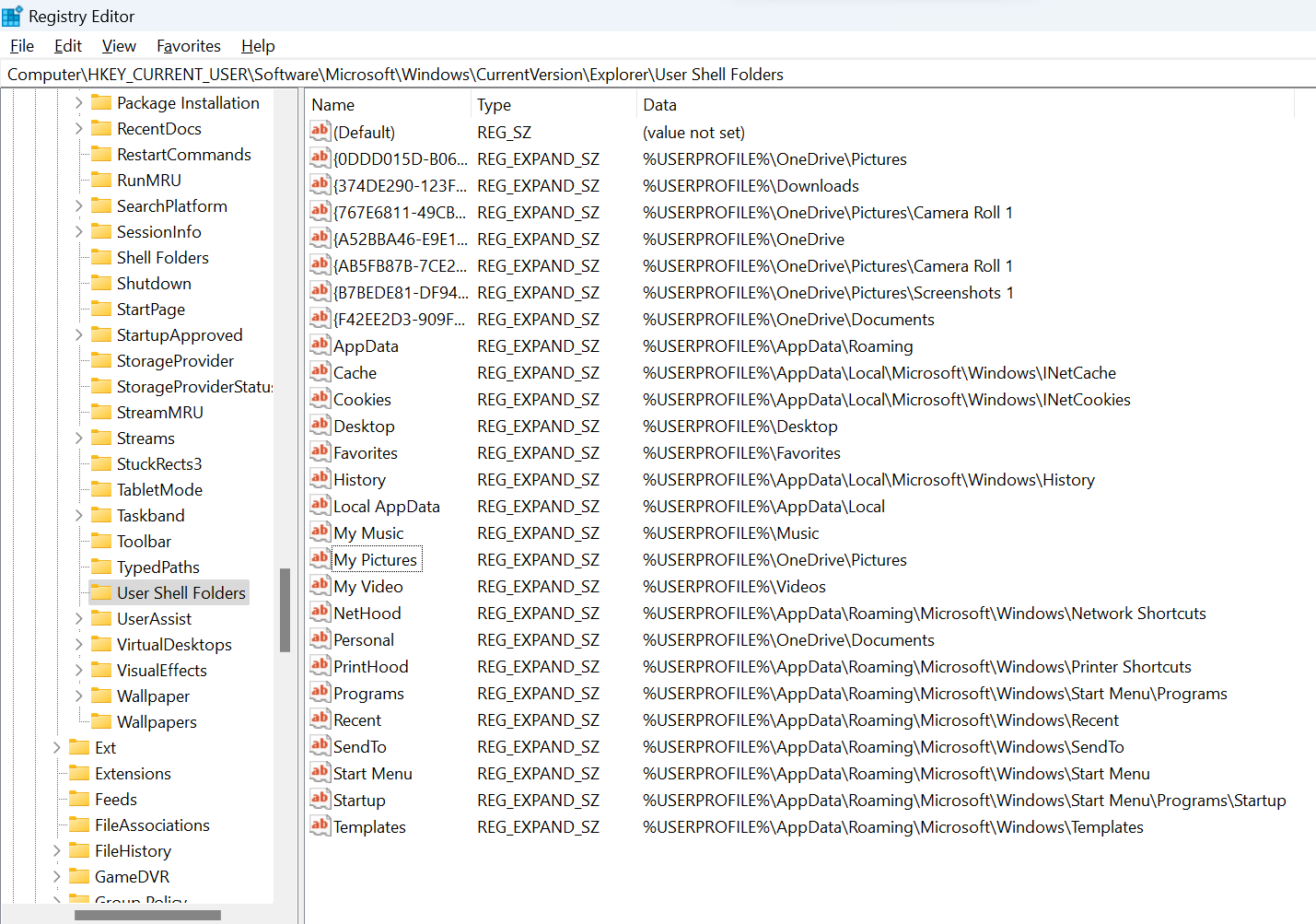This screenshot has width=1316, height=924.
Task: Open the Favorites menu
Action: (188, 45)
